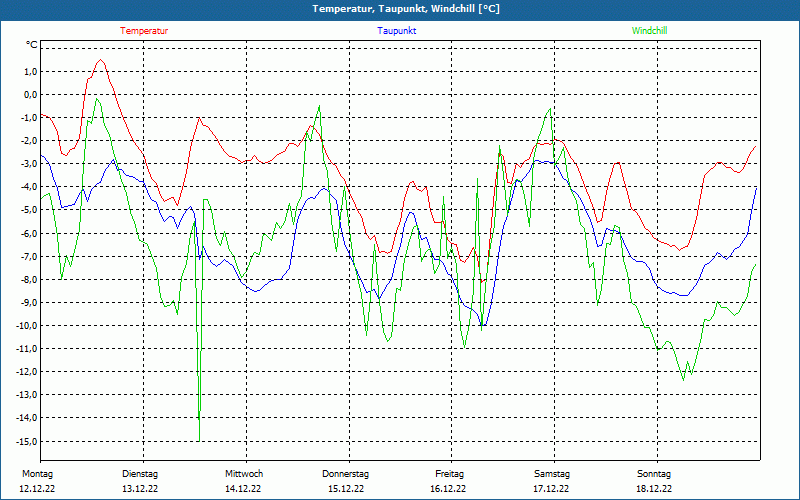Click the Sonntag day label
800x500 pixels.
pyautogui.click(x=654, y=474)
